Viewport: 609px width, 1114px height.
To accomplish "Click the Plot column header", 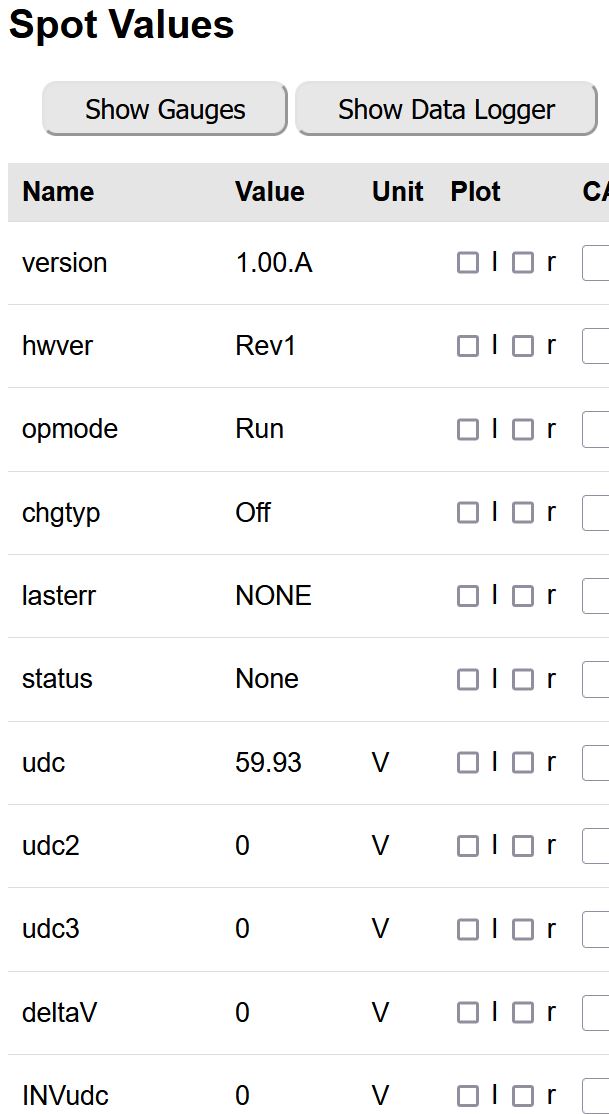I will (476, 192).
